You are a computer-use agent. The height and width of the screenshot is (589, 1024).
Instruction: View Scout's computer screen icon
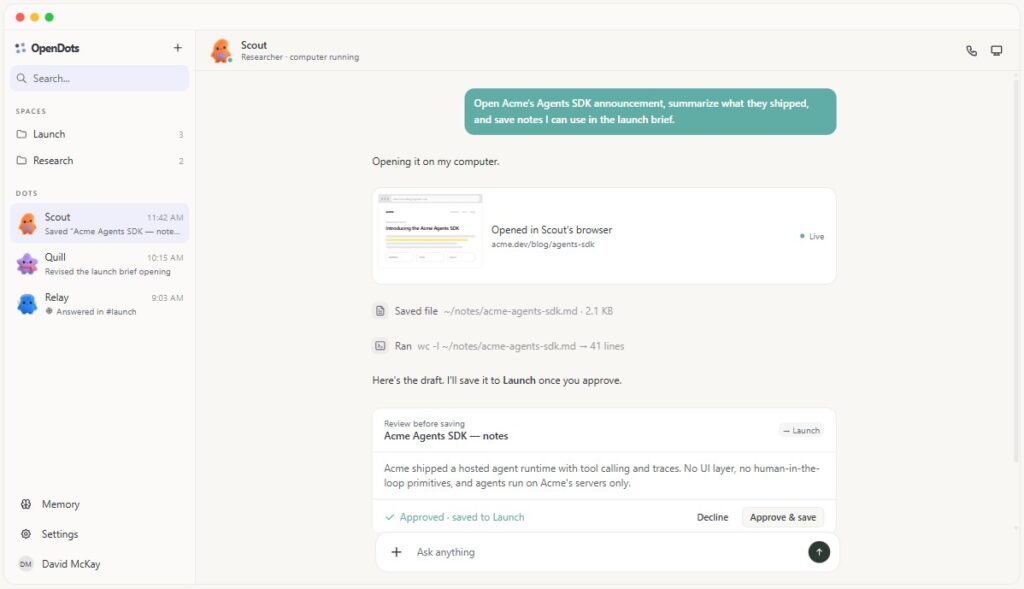pos(997,51)
